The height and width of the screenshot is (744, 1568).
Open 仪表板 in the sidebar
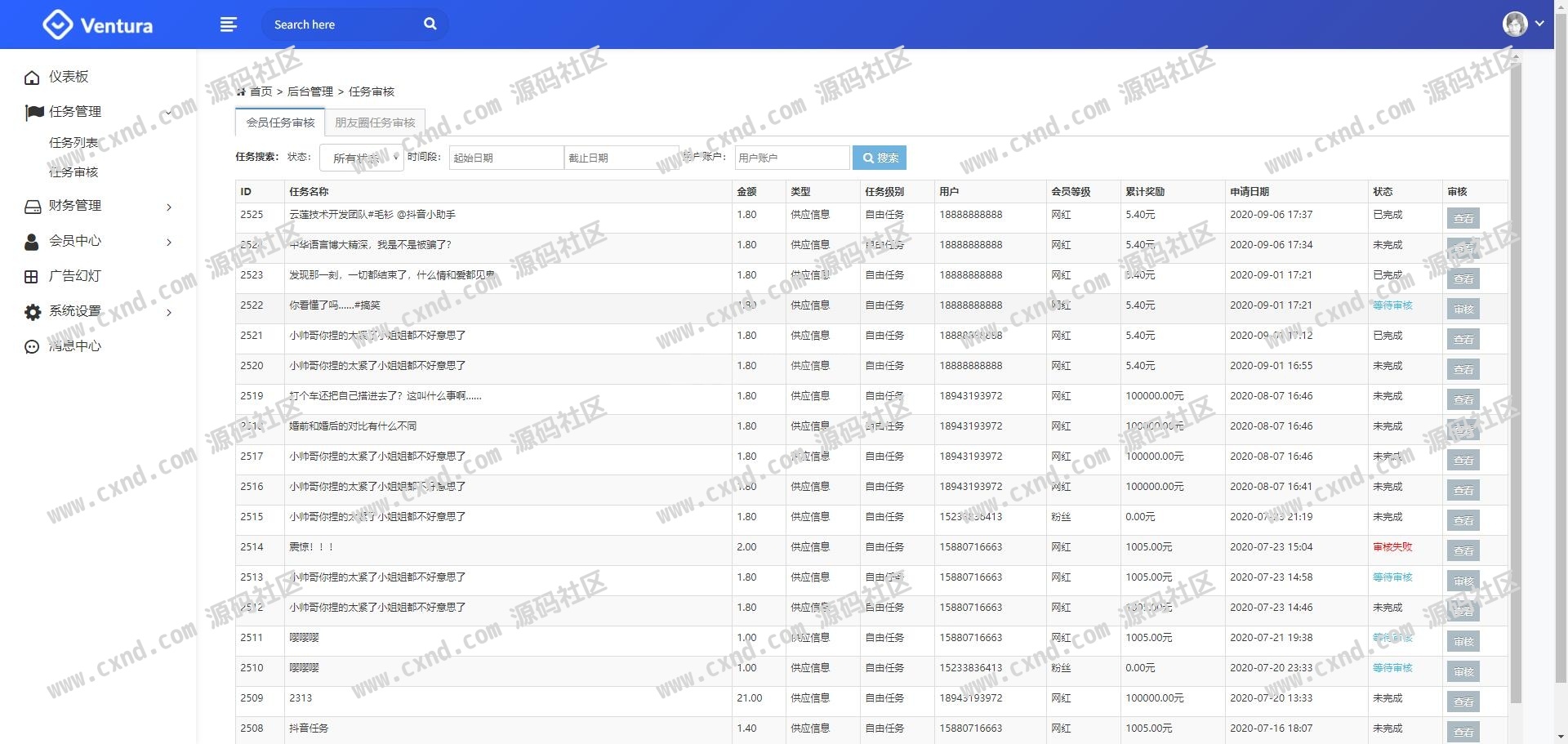(69, 77)
